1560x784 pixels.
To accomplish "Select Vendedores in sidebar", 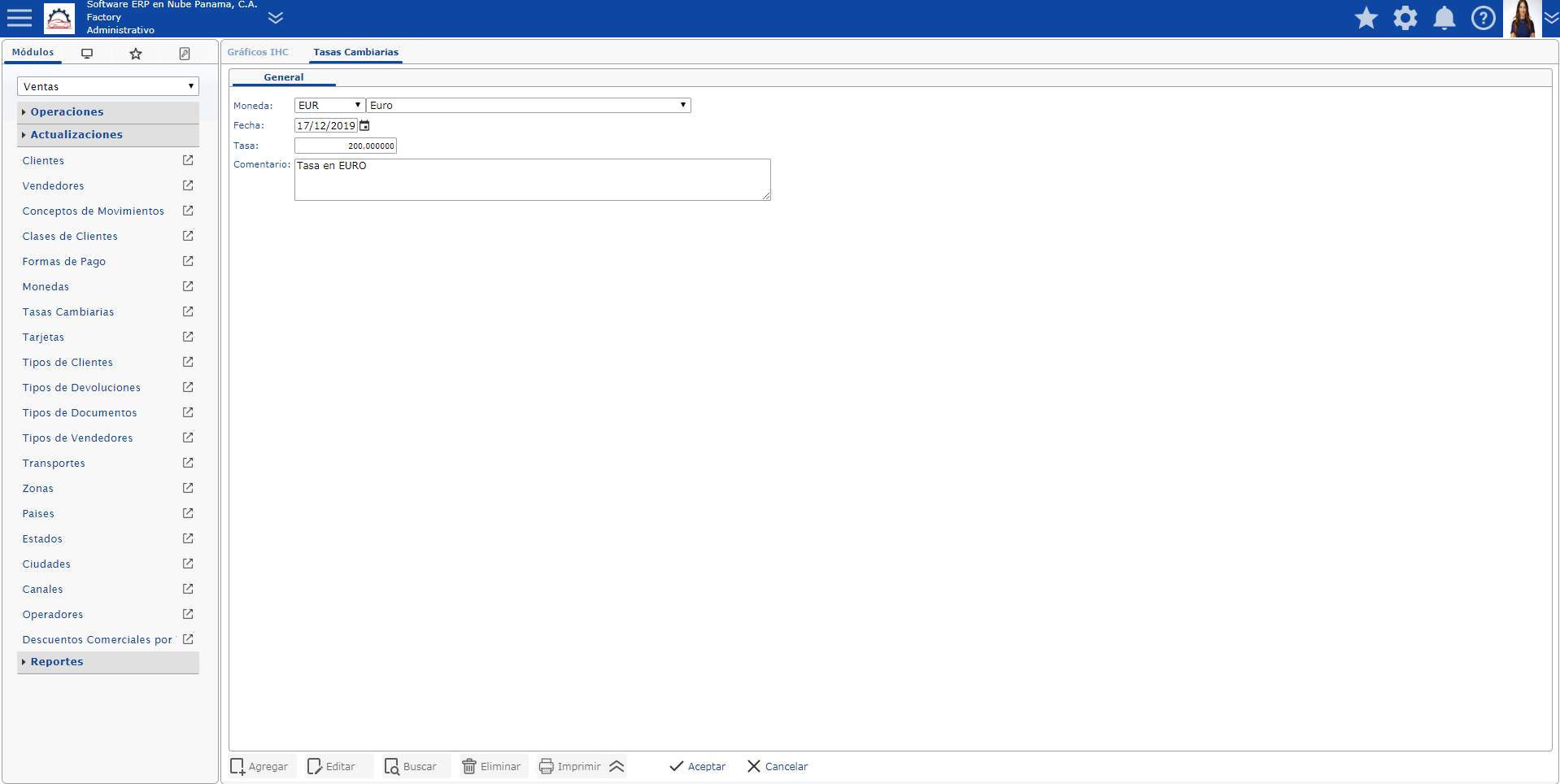I will [x=53, y=186].
